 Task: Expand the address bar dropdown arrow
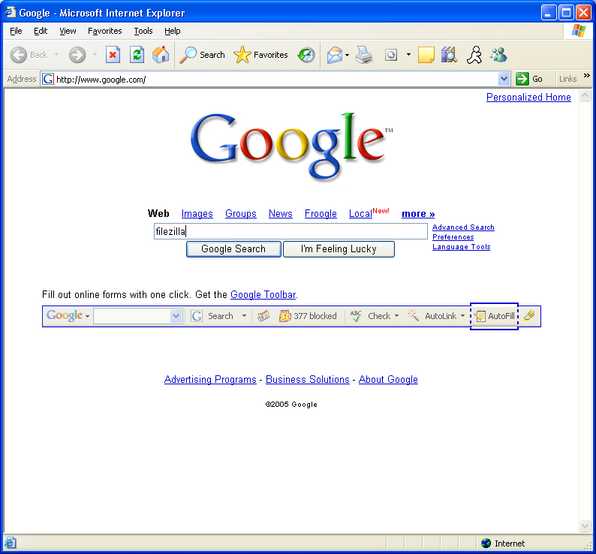click(504, 79)
